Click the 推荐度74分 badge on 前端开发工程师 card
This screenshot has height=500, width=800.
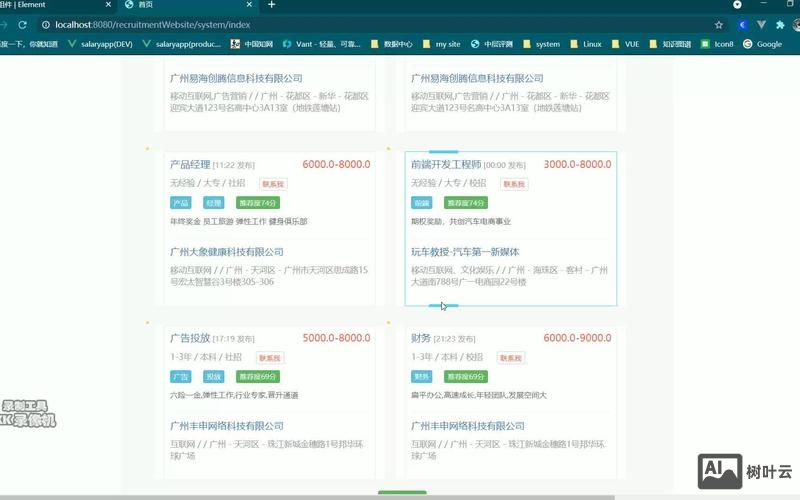(466, 203)
